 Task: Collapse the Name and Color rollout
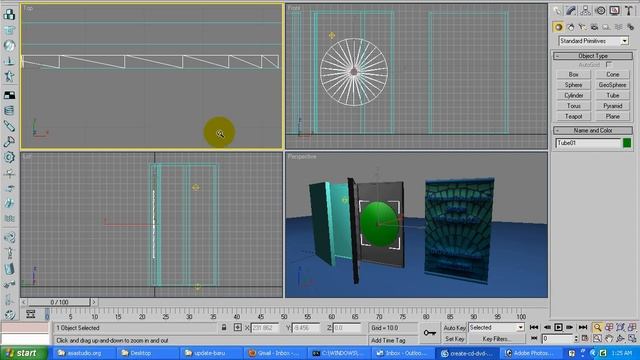point(593,131)
